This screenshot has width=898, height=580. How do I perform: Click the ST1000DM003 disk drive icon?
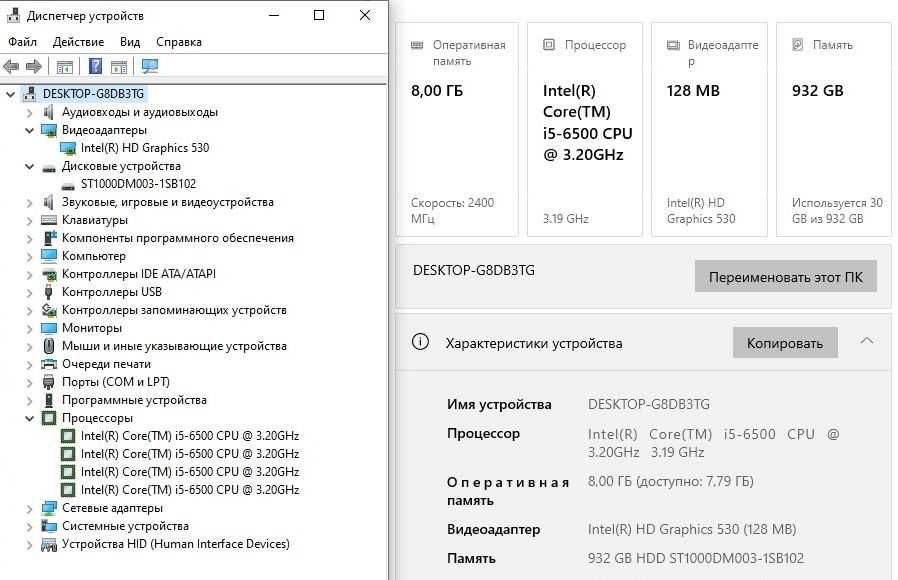click(x=68, y=186)
